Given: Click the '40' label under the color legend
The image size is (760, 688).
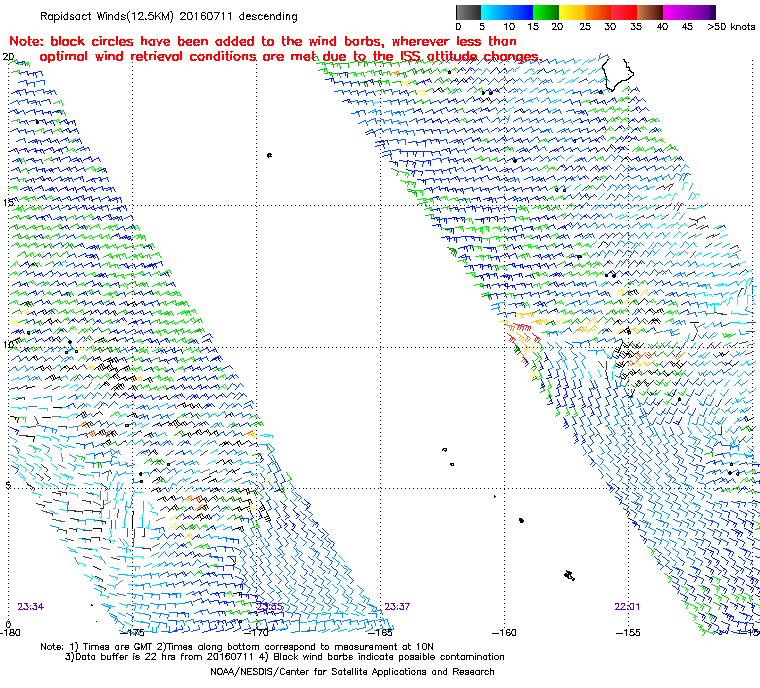Looking at the screenshot, I should (662, 27).
